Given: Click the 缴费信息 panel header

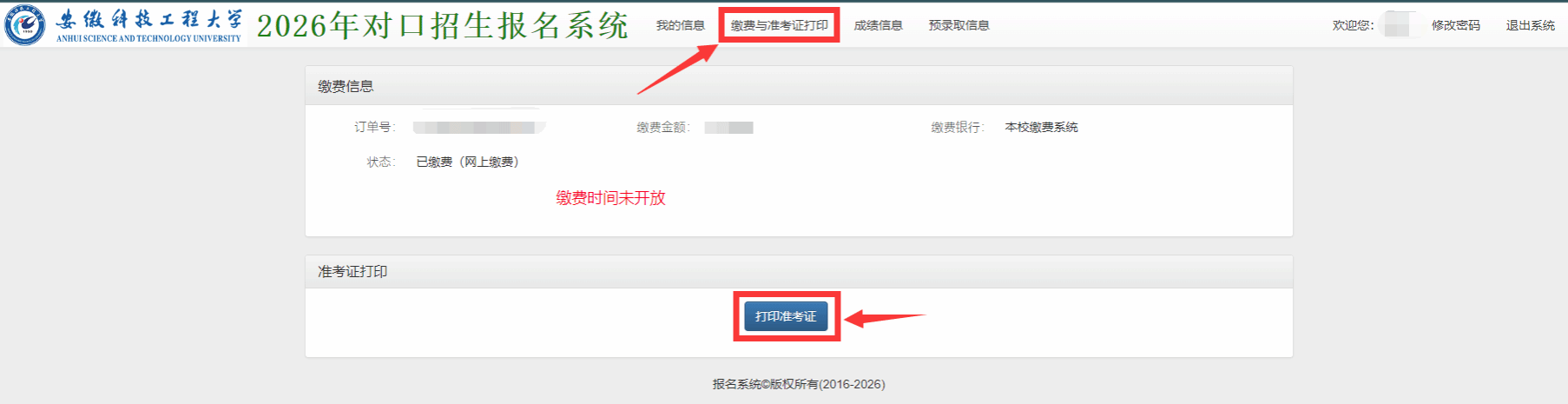Looking at the screenshot, I should [x=799, y=86].
